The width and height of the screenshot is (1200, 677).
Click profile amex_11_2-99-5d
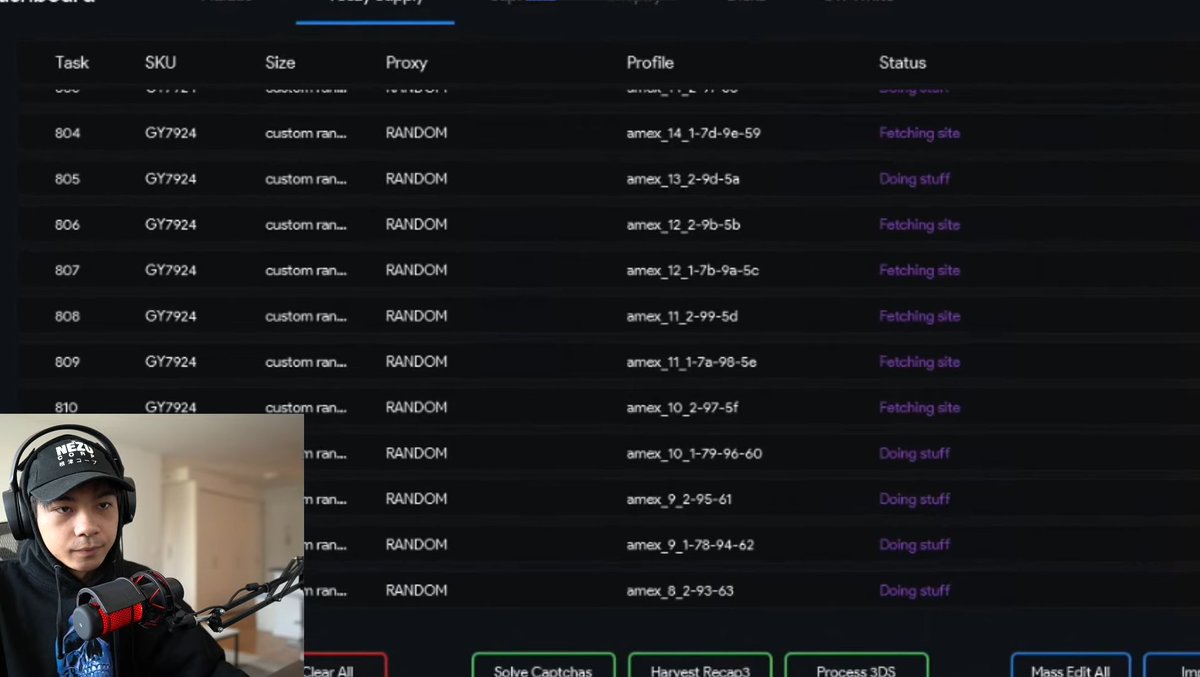tap(682, 316)
